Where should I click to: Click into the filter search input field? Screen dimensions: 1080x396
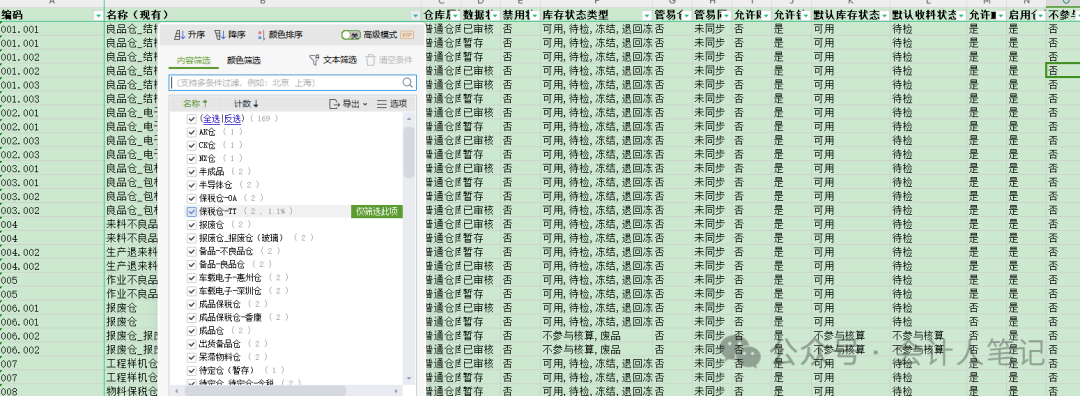(286, 83)
